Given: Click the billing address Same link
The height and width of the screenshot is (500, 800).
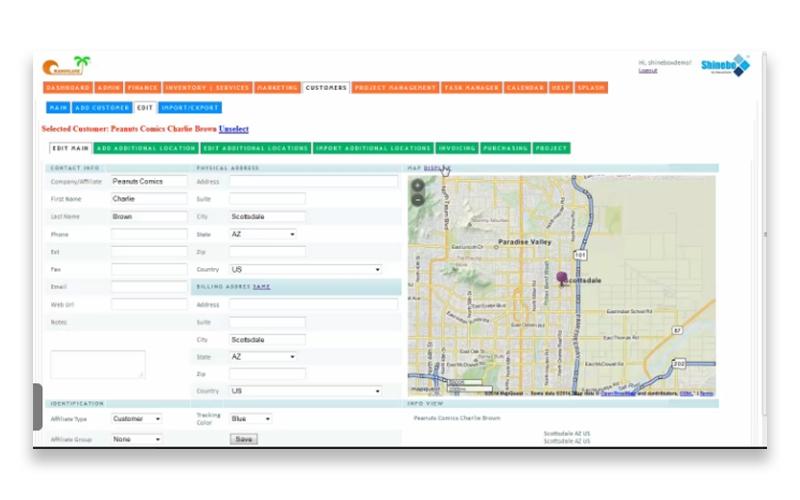Looking at the screenshot, I should [262, 287].
